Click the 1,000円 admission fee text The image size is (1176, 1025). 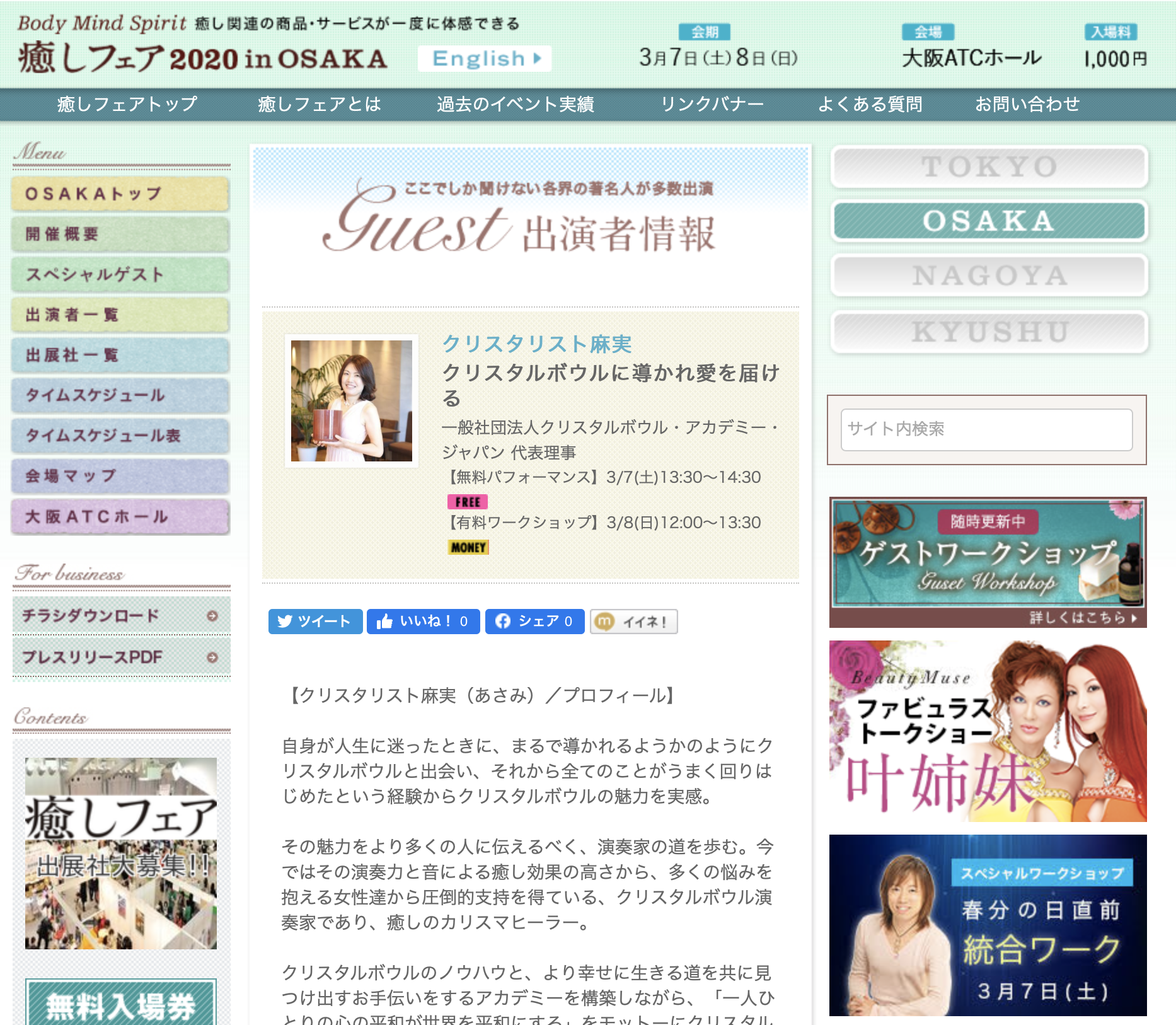(1115, 59)
